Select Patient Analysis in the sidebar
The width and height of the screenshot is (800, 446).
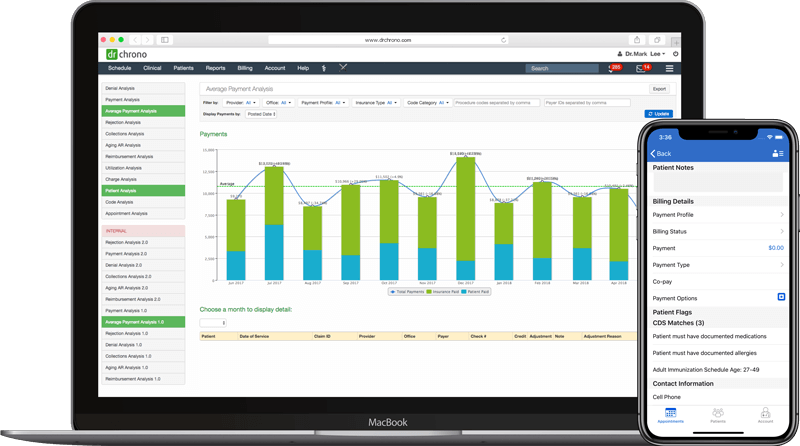[143, 190]
